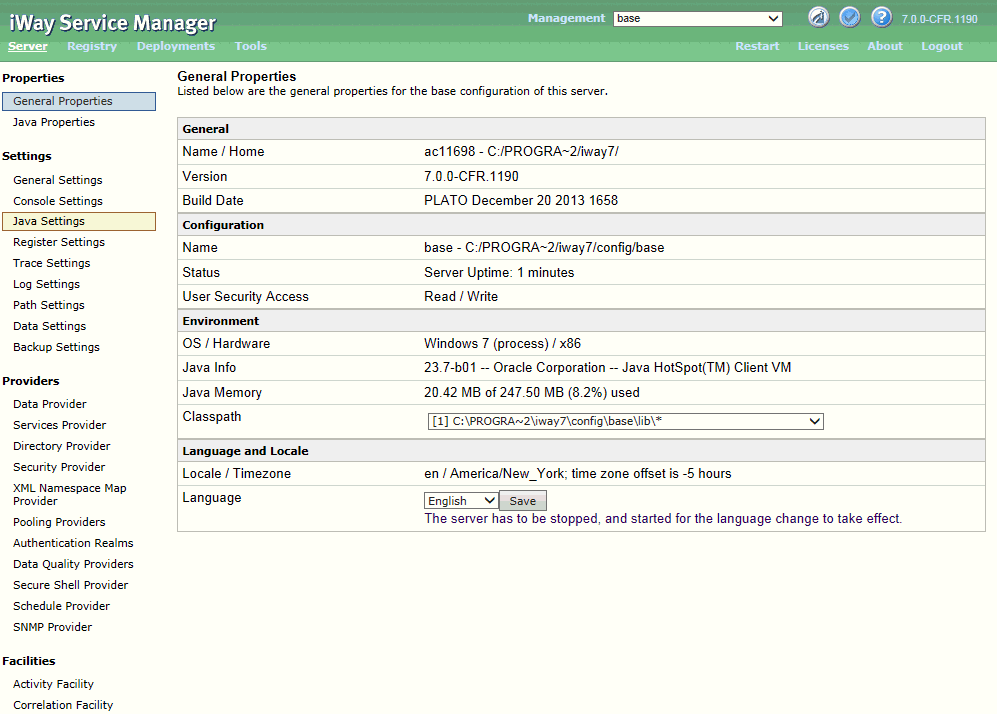The height and width of the screenshot is (714, 997).
Task: Open Log Settings
Action: 46,284
